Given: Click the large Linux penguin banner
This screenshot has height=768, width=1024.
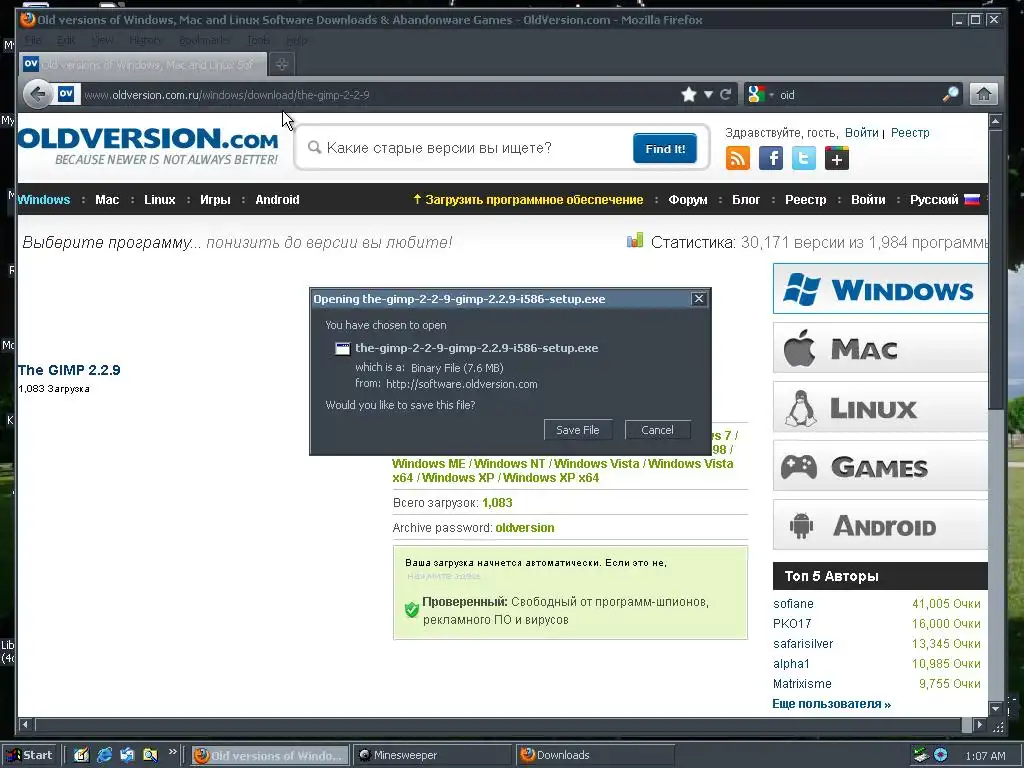Looking at the screenshot, I should [x=880, y=408].
